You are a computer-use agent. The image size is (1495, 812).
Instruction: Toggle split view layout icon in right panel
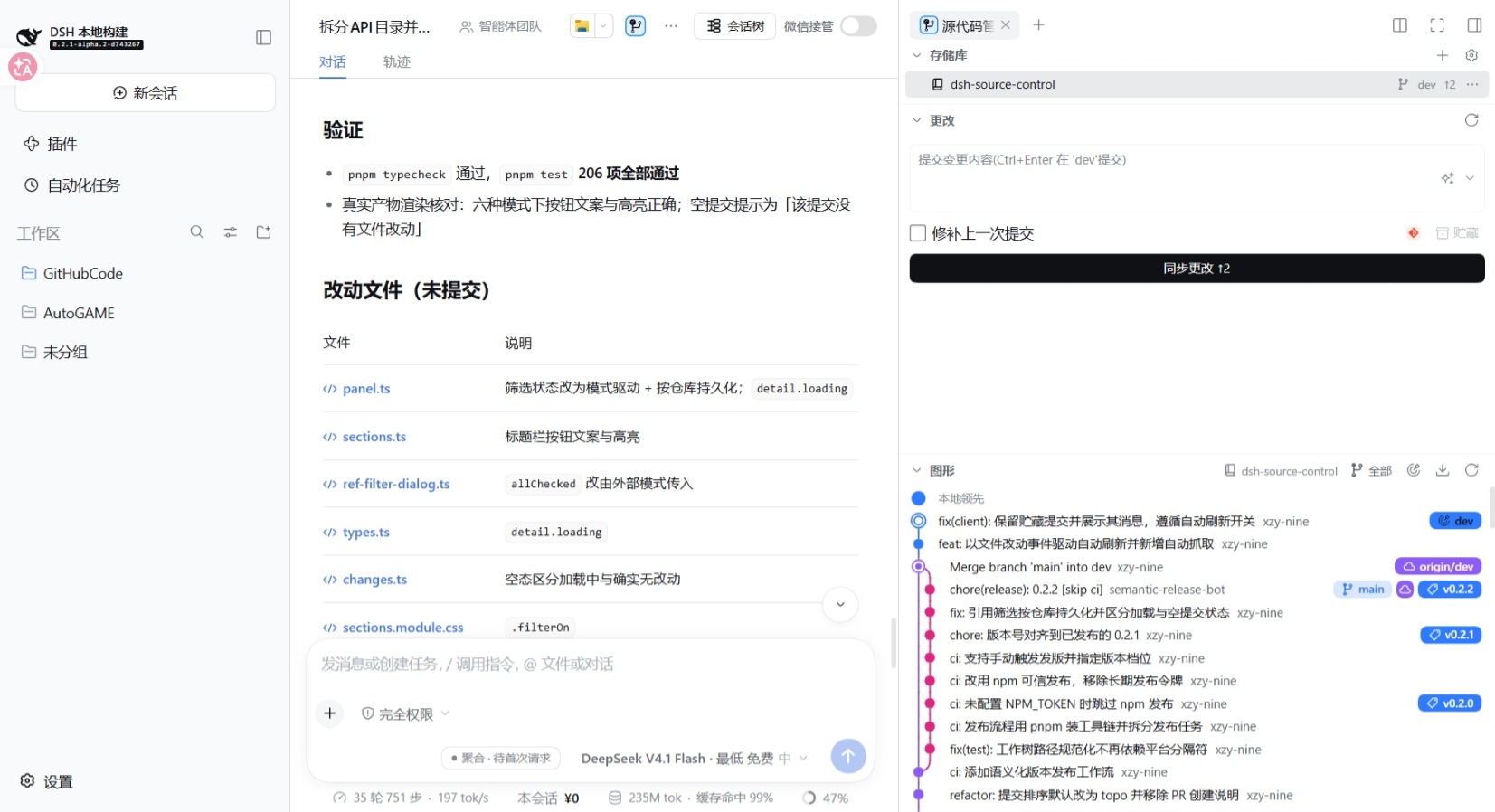(1400, 25)
